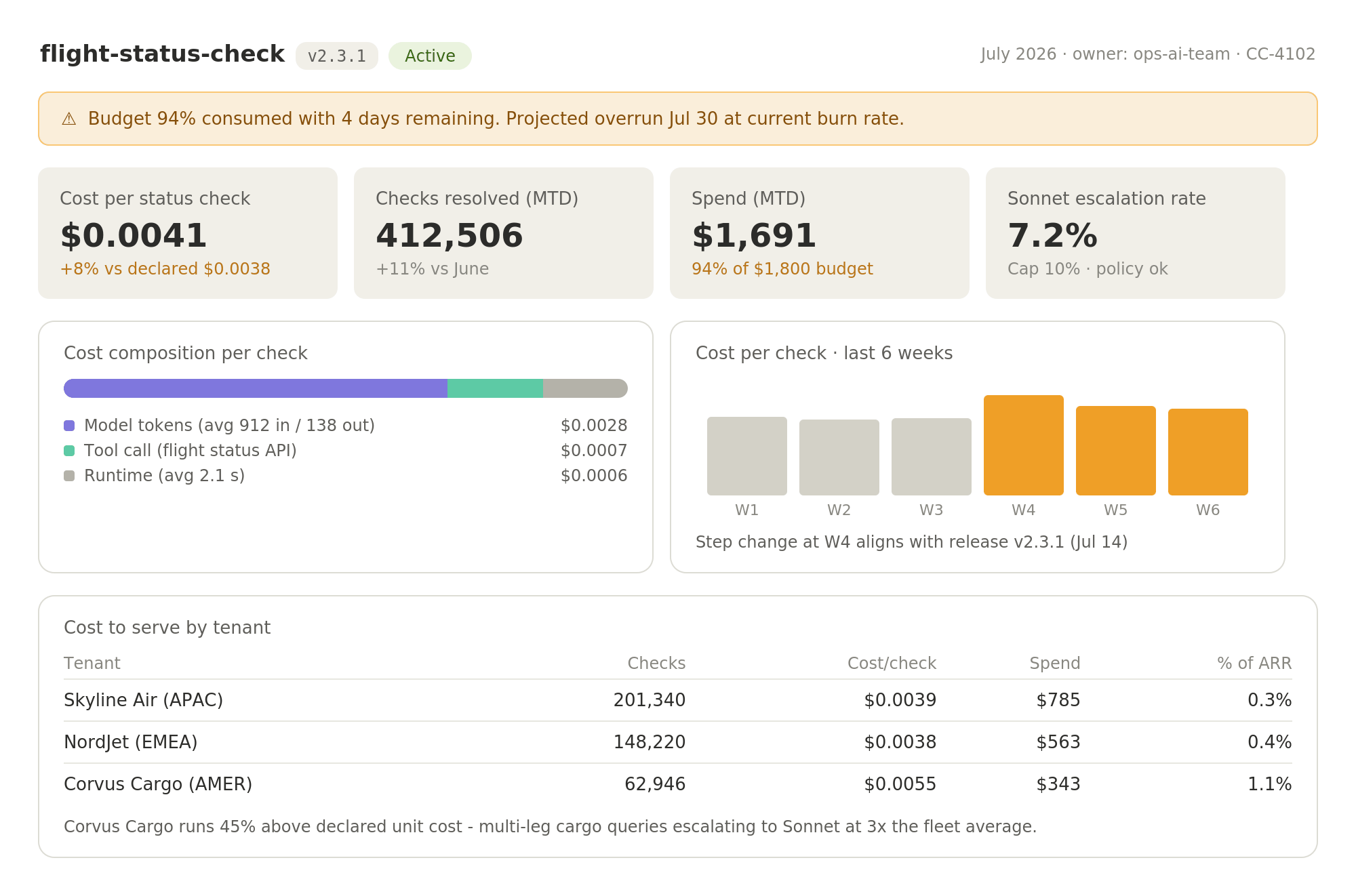The height and width of the screenshot is (896, 1356).
Task: Select the Corvus Cargo (AMER) tenant row
Action: pyautogui.click(x=678, y=784)
